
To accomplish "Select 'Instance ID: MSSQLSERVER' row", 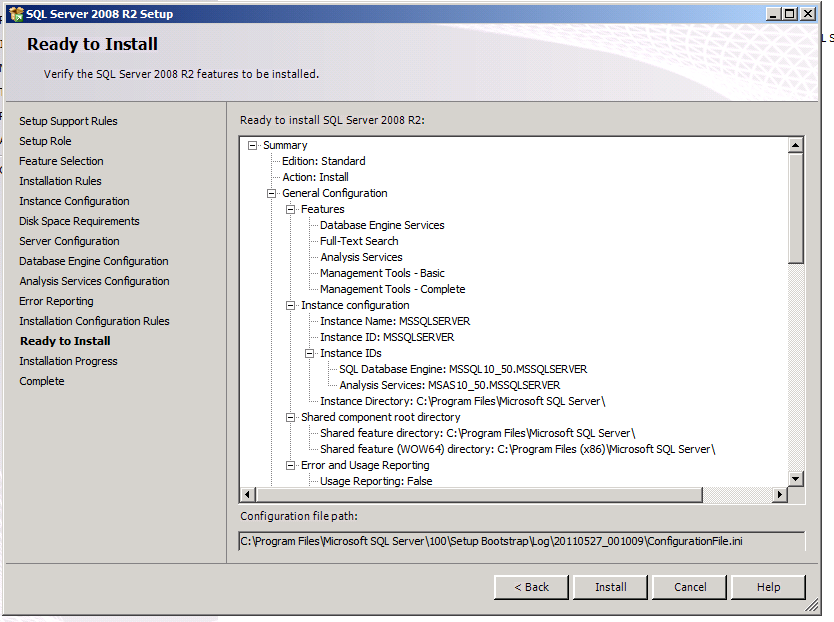I will click(x=387, y=337).
